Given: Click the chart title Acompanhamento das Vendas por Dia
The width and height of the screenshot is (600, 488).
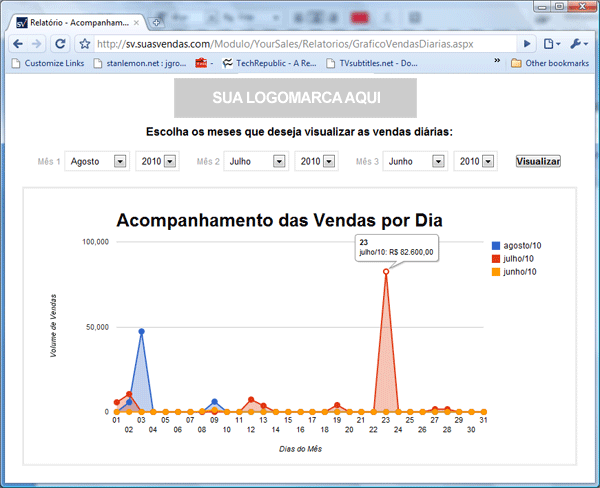Looking at the screenshot, I should point(280,220).
